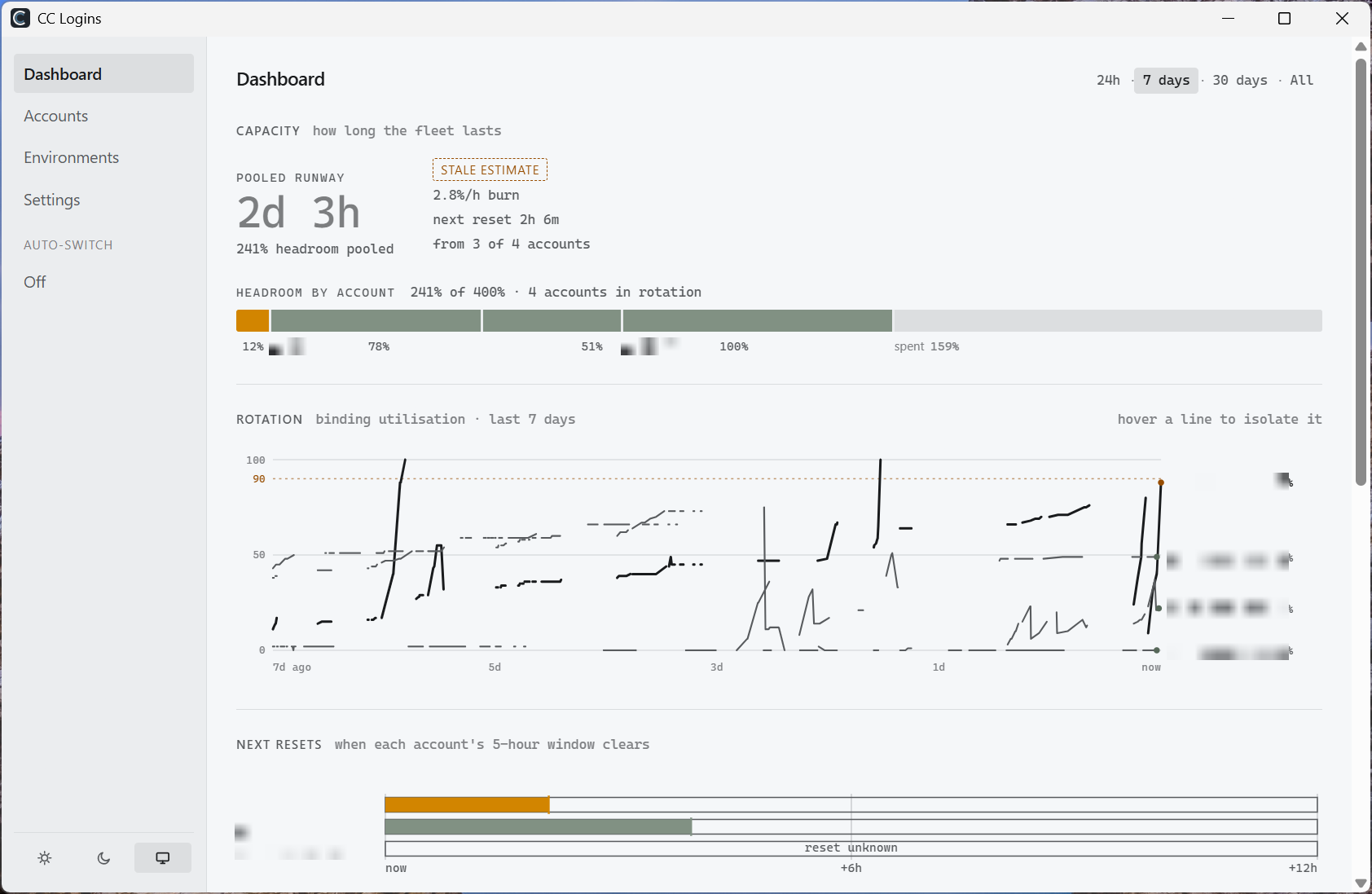Click the '+6h' reset axis label
Viewport: 1372px width, 894px height.
[851, 868]
